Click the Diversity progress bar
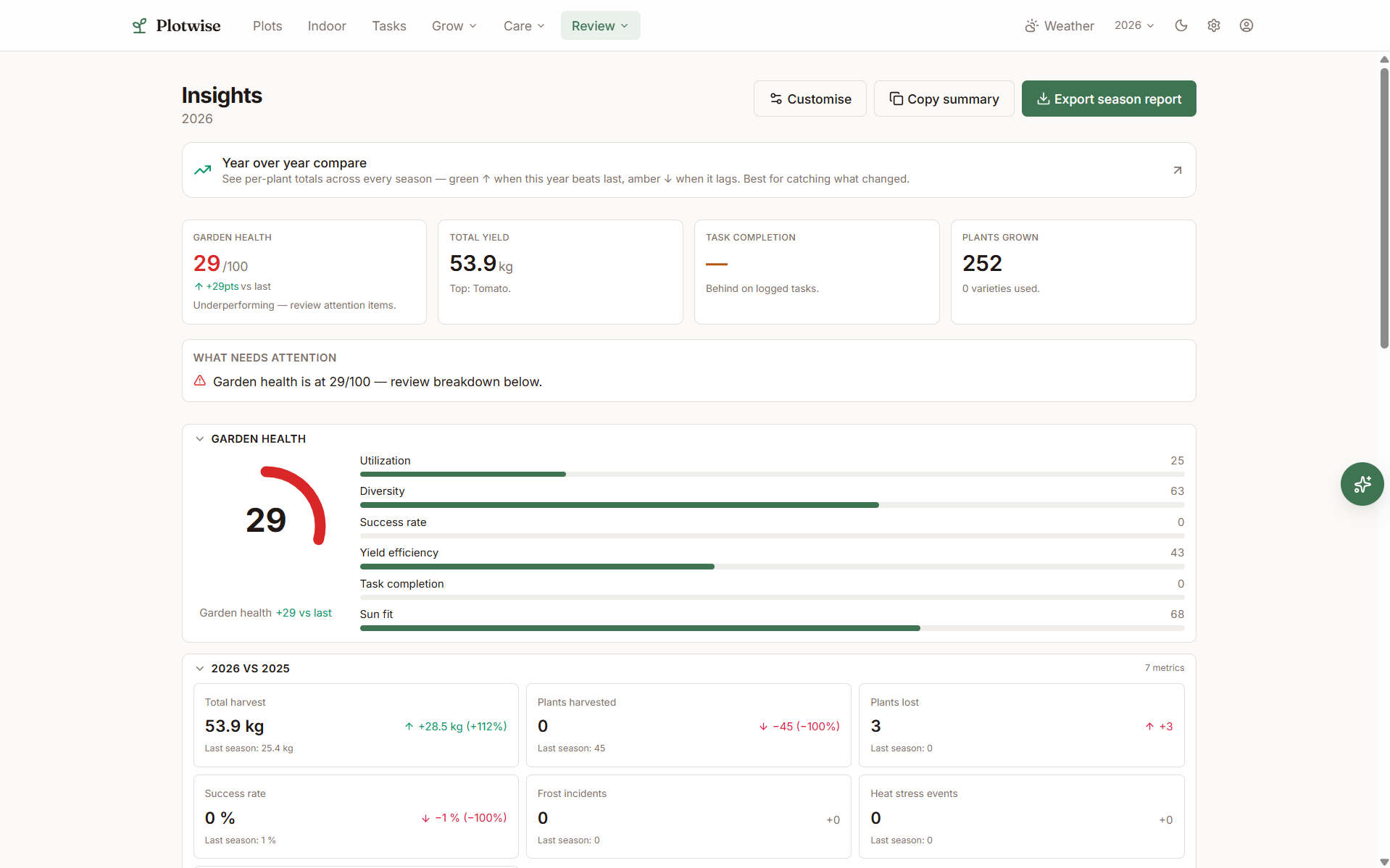This screenshot has width=1390, height=868. (772, 505)
